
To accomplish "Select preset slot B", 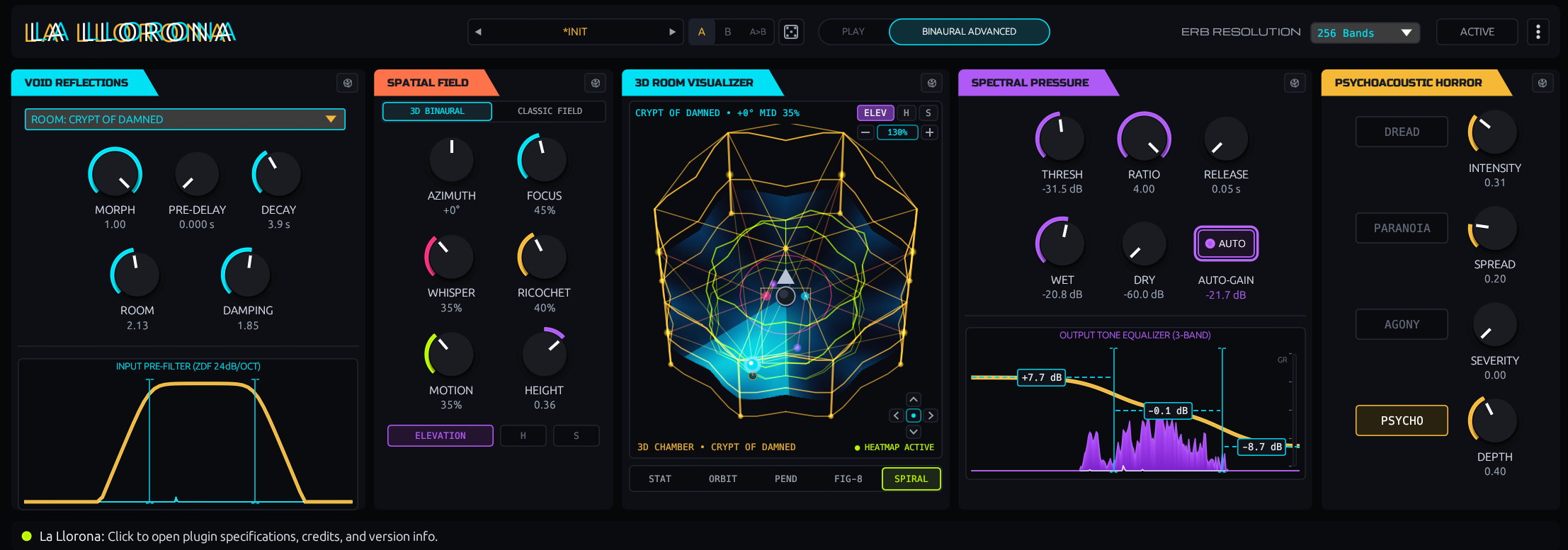I will point(727,32).
